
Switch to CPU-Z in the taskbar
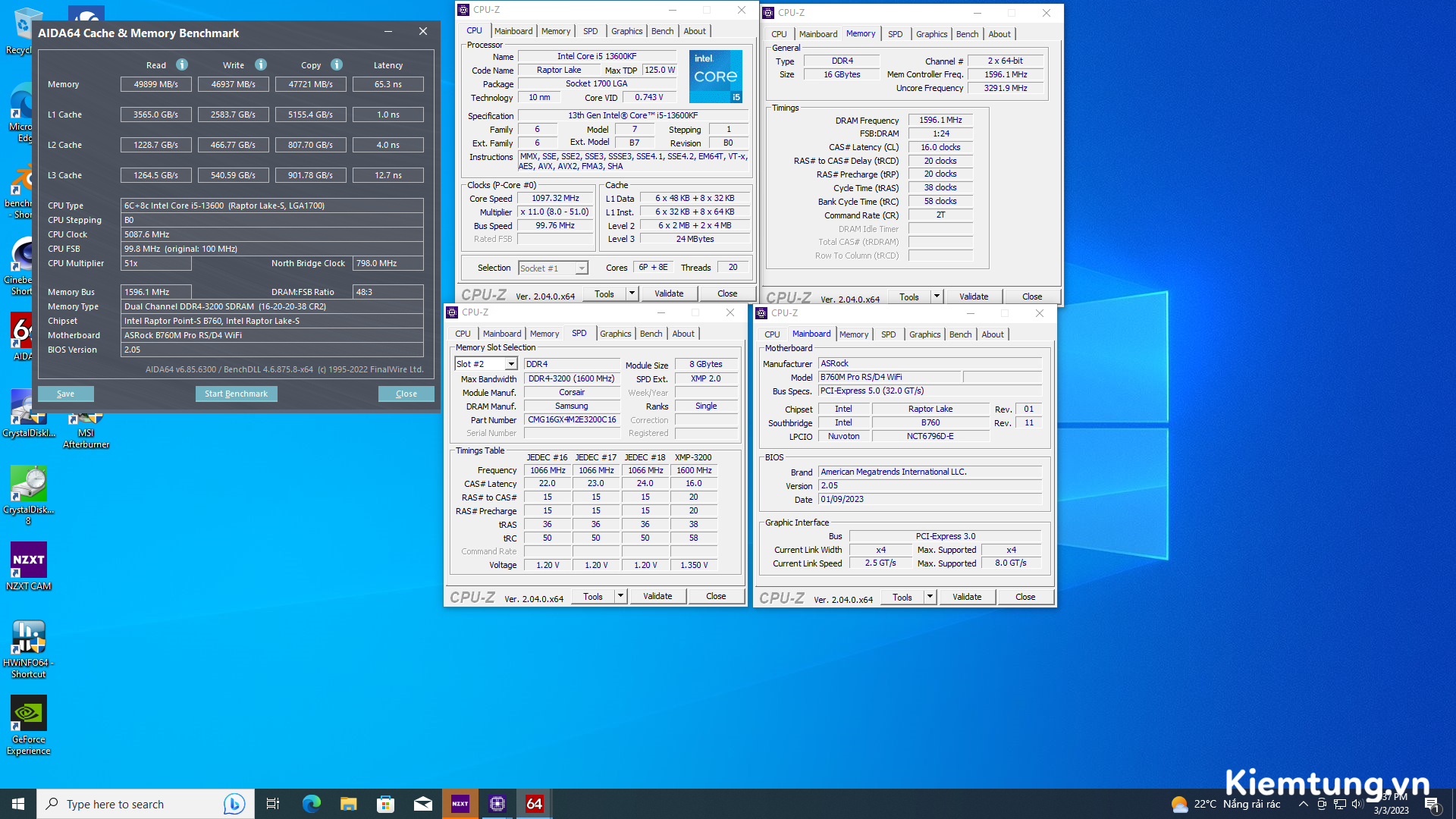[497, 804]
